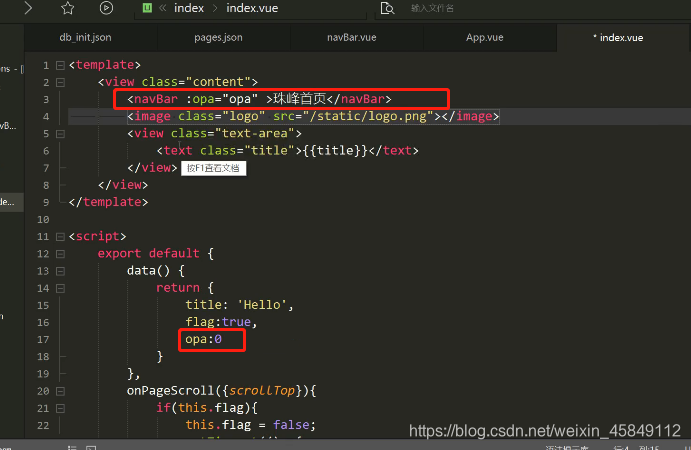Image resolution: width=691 pixels, height=450 pixels.
Task: Collapse the template block at line 1
Action: (60, 65)
